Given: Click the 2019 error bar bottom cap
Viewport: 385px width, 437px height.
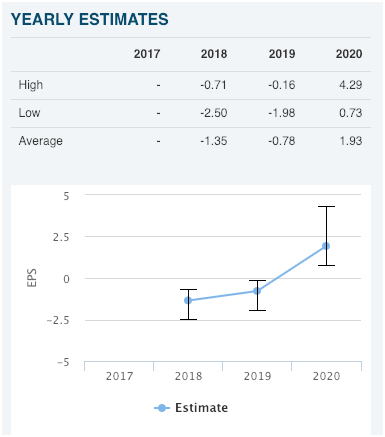Looking at the screenshot, I should pos(257,310).
